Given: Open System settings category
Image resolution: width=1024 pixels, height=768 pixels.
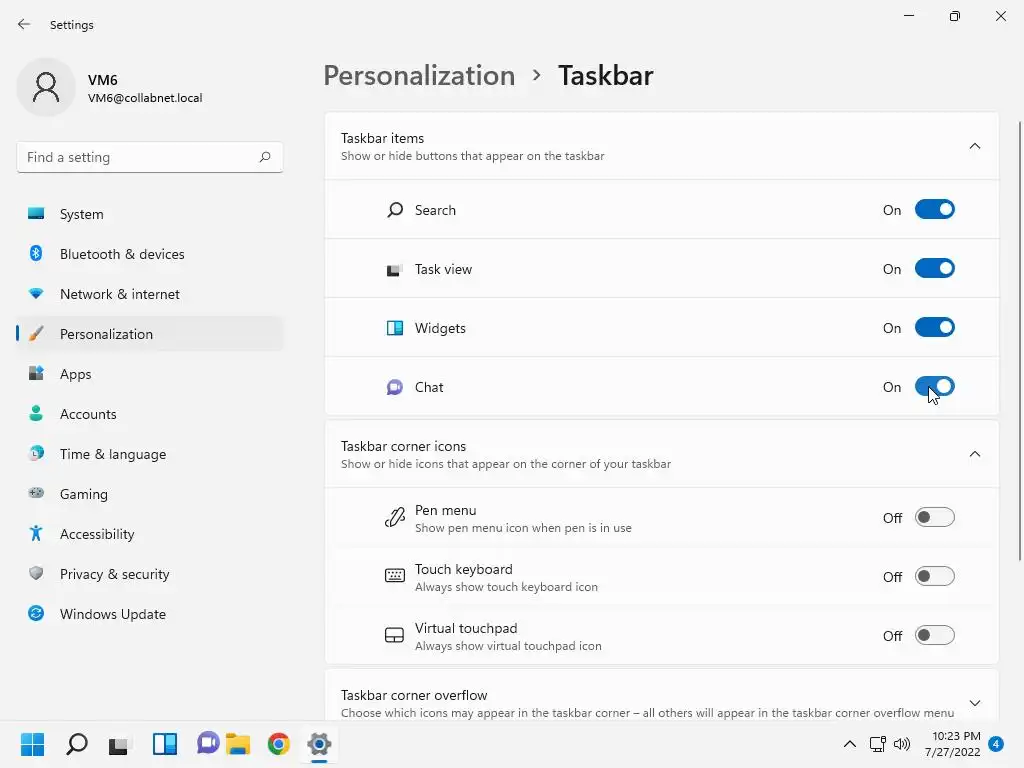Looking at the screenshot, I should (150, 214).
